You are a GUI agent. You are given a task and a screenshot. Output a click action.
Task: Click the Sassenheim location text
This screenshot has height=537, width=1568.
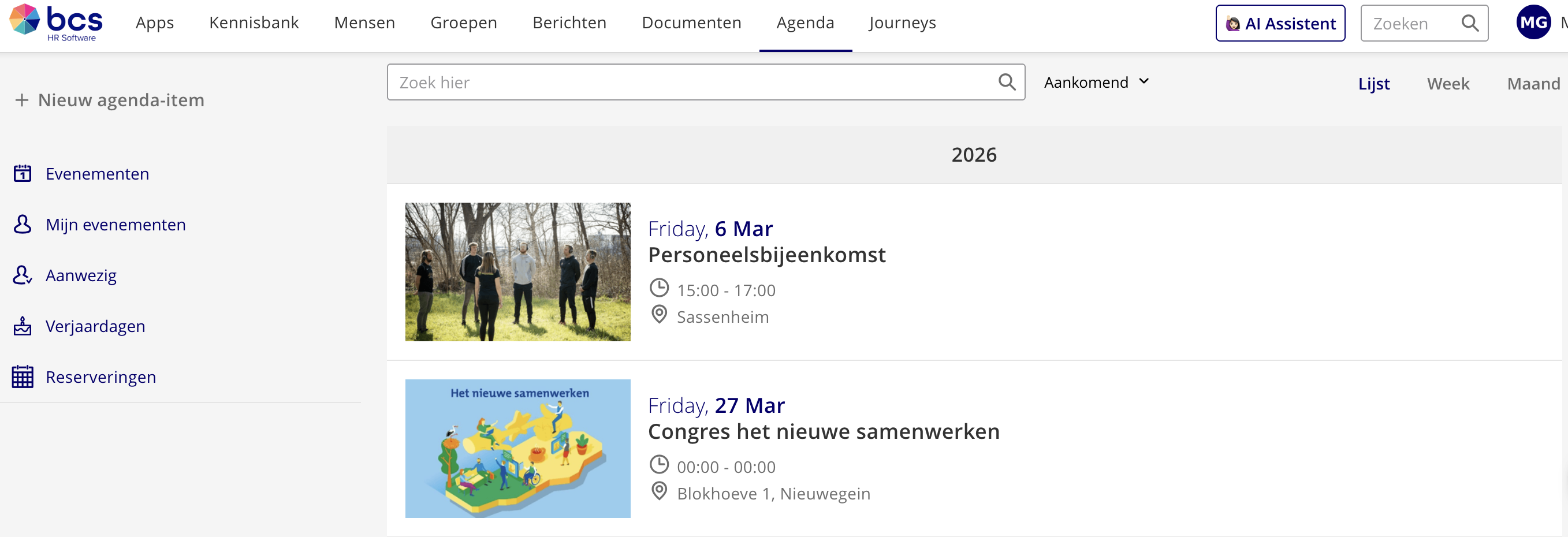[x=722, y=316]
